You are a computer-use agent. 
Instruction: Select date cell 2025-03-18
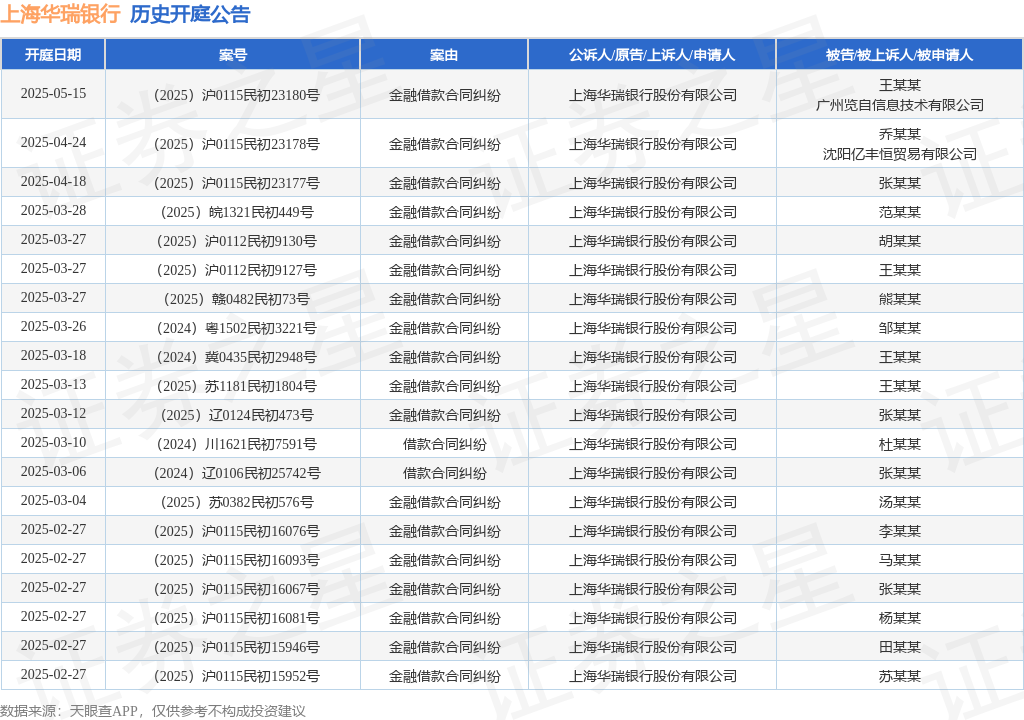tap(53, 355)
